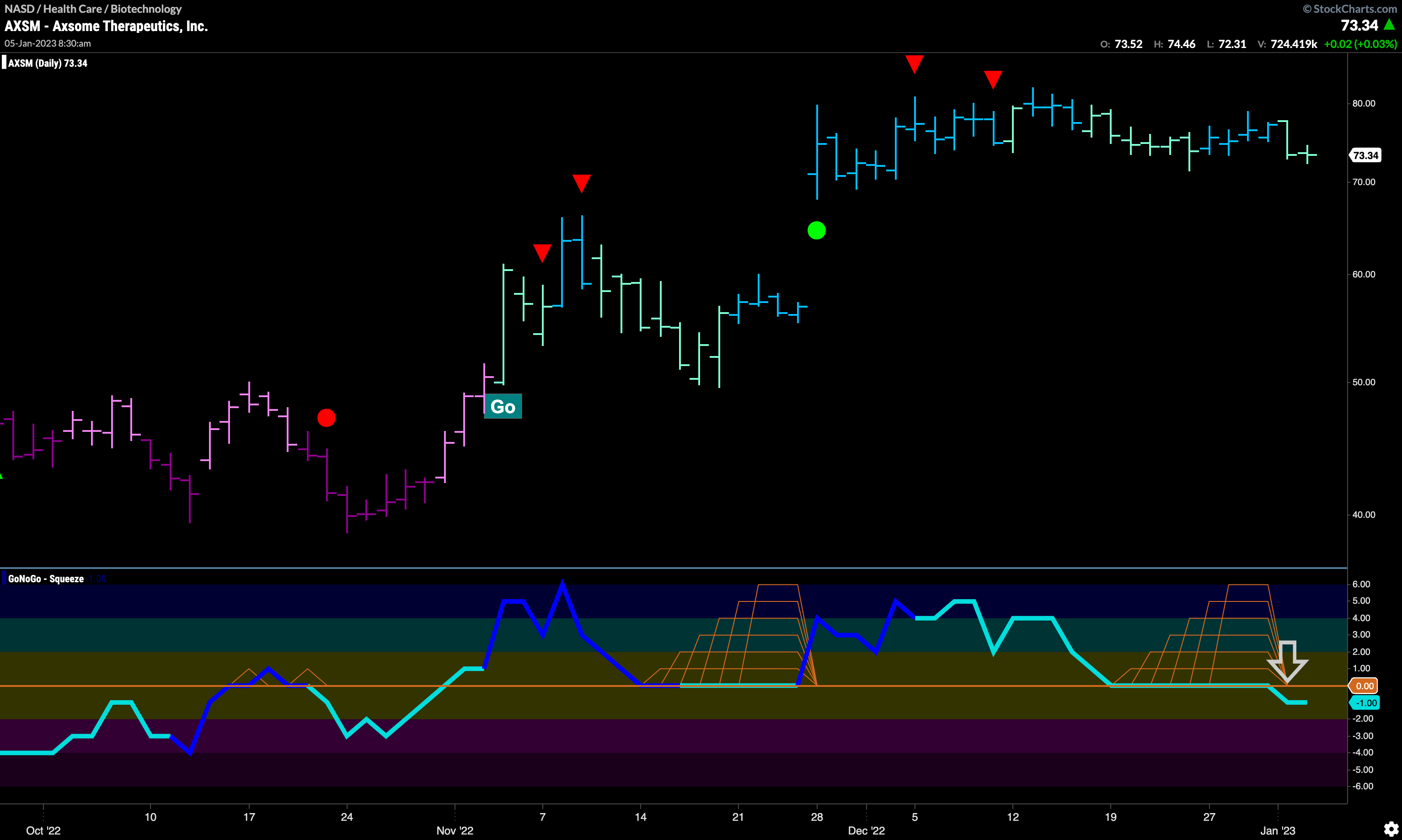Click the lower red triangle near Nov 7

pos(542,253)
